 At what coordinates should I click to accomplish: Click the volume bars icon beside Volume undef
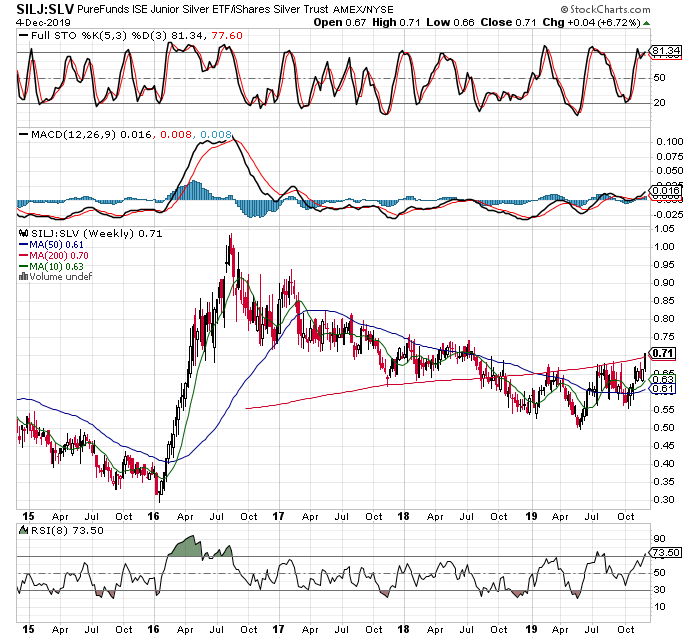click(24, 277)
